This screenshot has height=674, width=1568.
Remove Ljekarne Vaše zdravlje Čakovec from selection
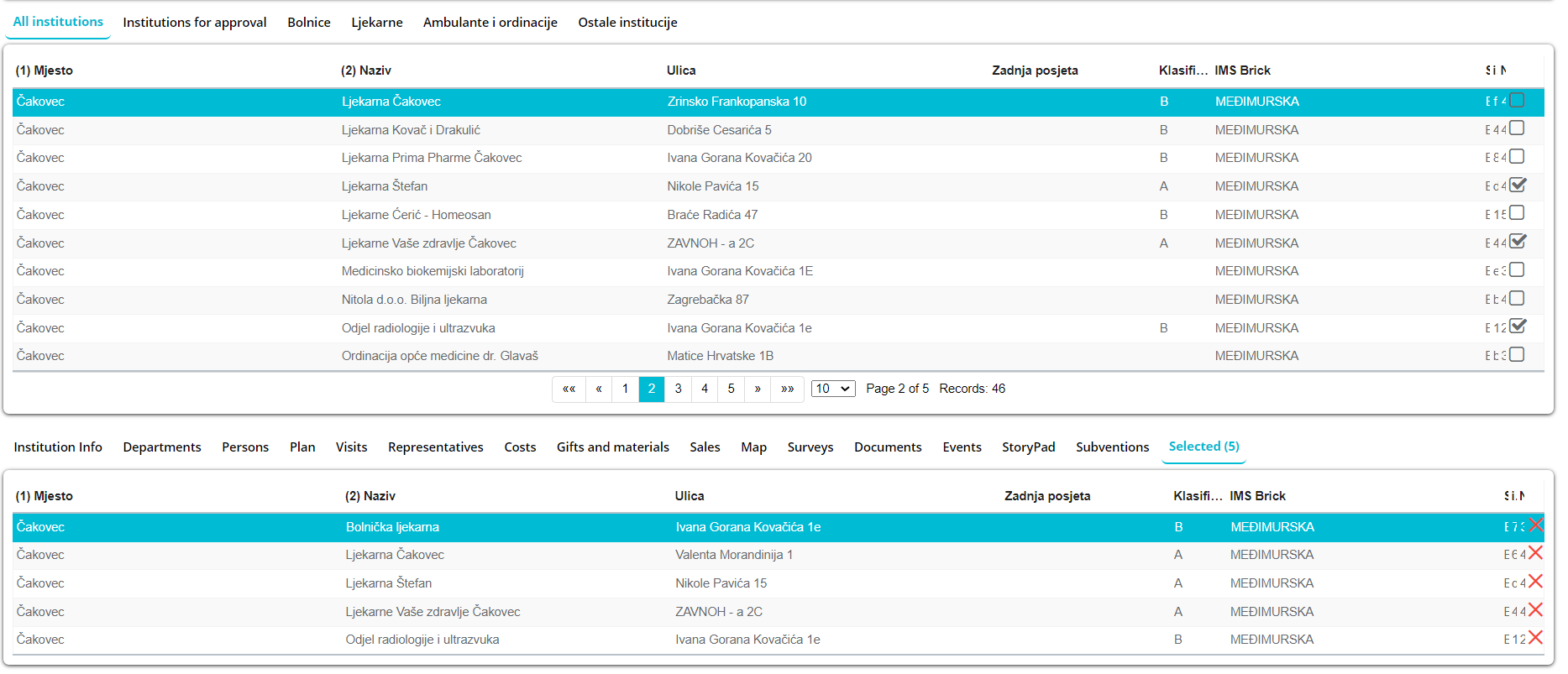pyautogui.click(x=1535, y=610)
